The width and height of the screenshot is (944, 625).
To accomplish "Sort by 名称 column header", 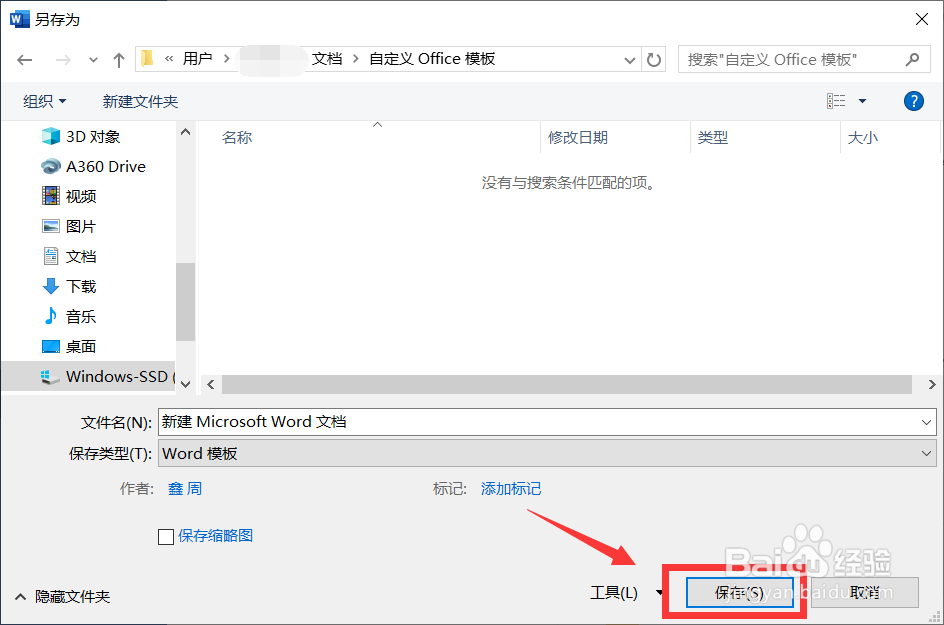I will [237, 138].
